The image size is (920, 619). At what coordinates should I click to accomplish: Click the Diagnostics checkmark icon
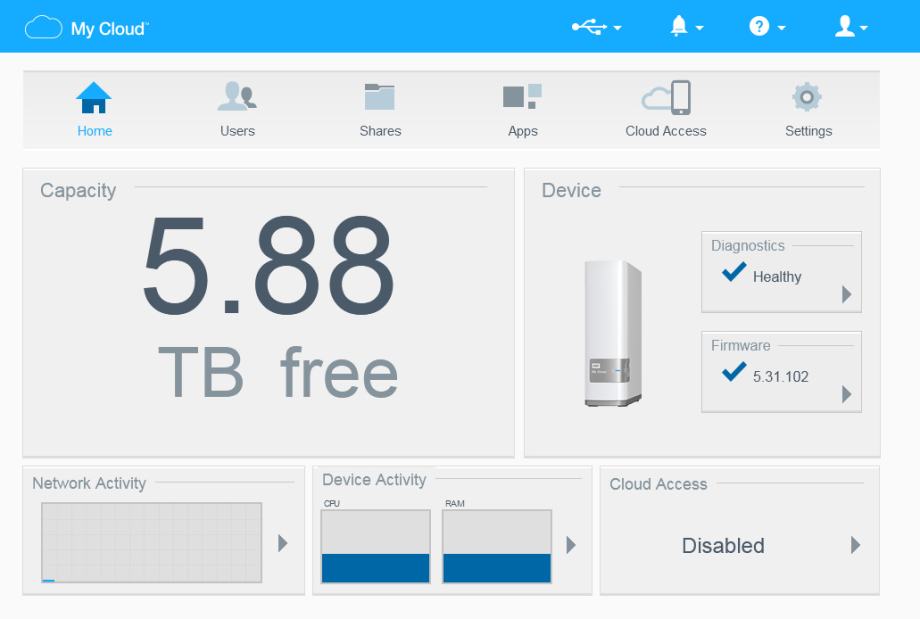733,272
